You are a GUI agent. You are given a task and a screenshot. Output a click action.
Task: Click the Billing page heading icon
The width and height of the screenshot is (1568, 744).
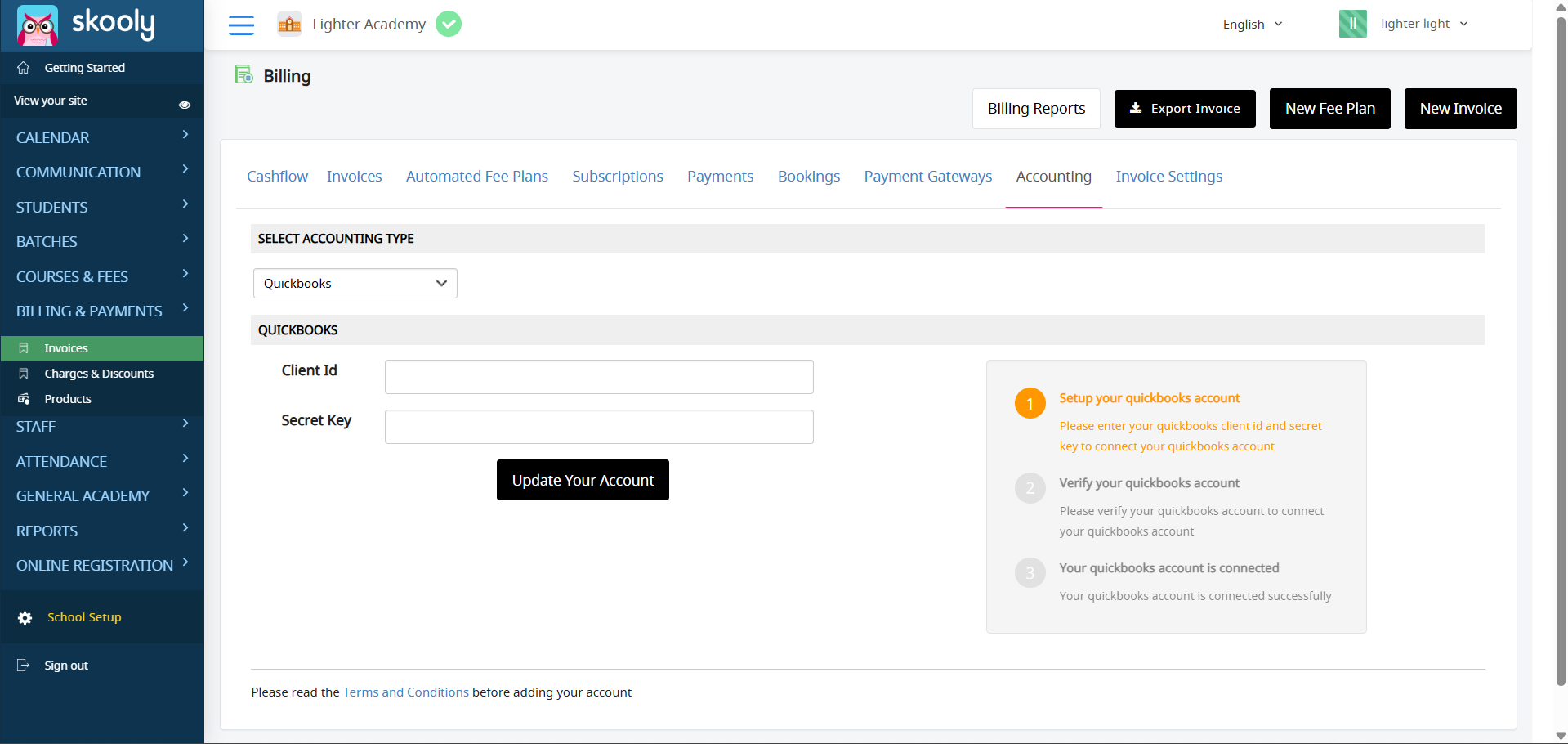[244, 75]
